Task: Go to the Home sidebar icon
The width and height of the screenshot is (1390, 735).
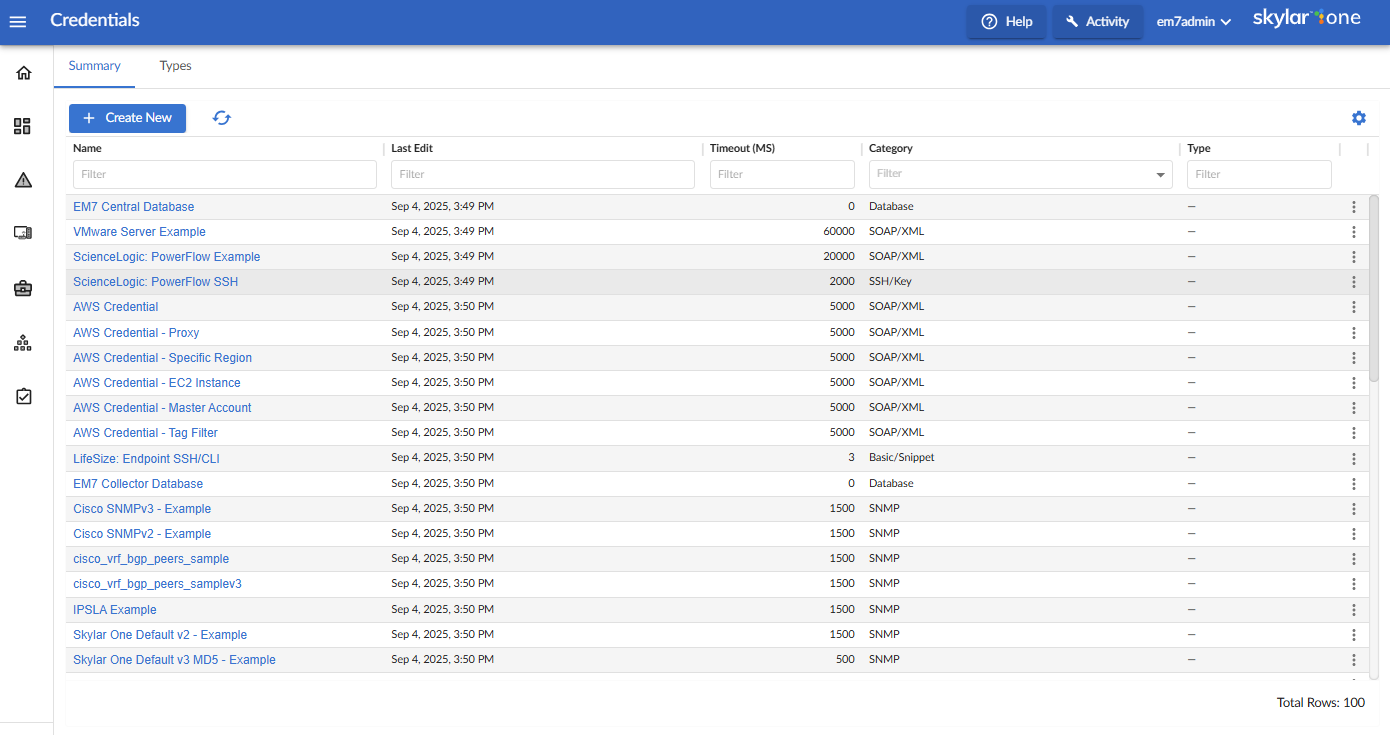Action: click(x=23, y=73)
